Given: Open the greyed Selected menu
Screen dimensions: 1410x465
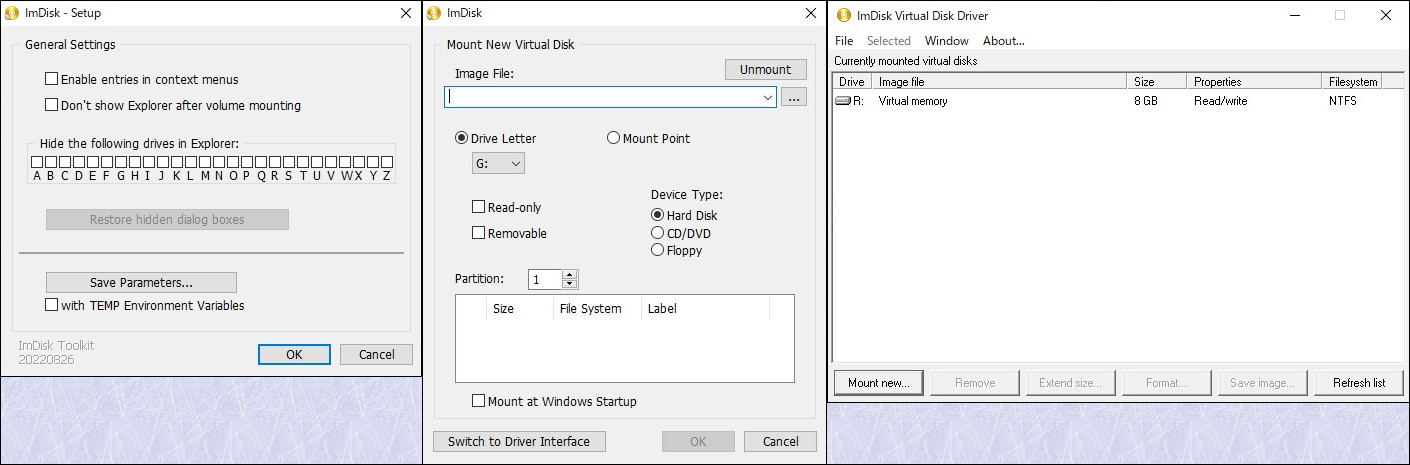Looking at the screenshot, I should point(889,41).
